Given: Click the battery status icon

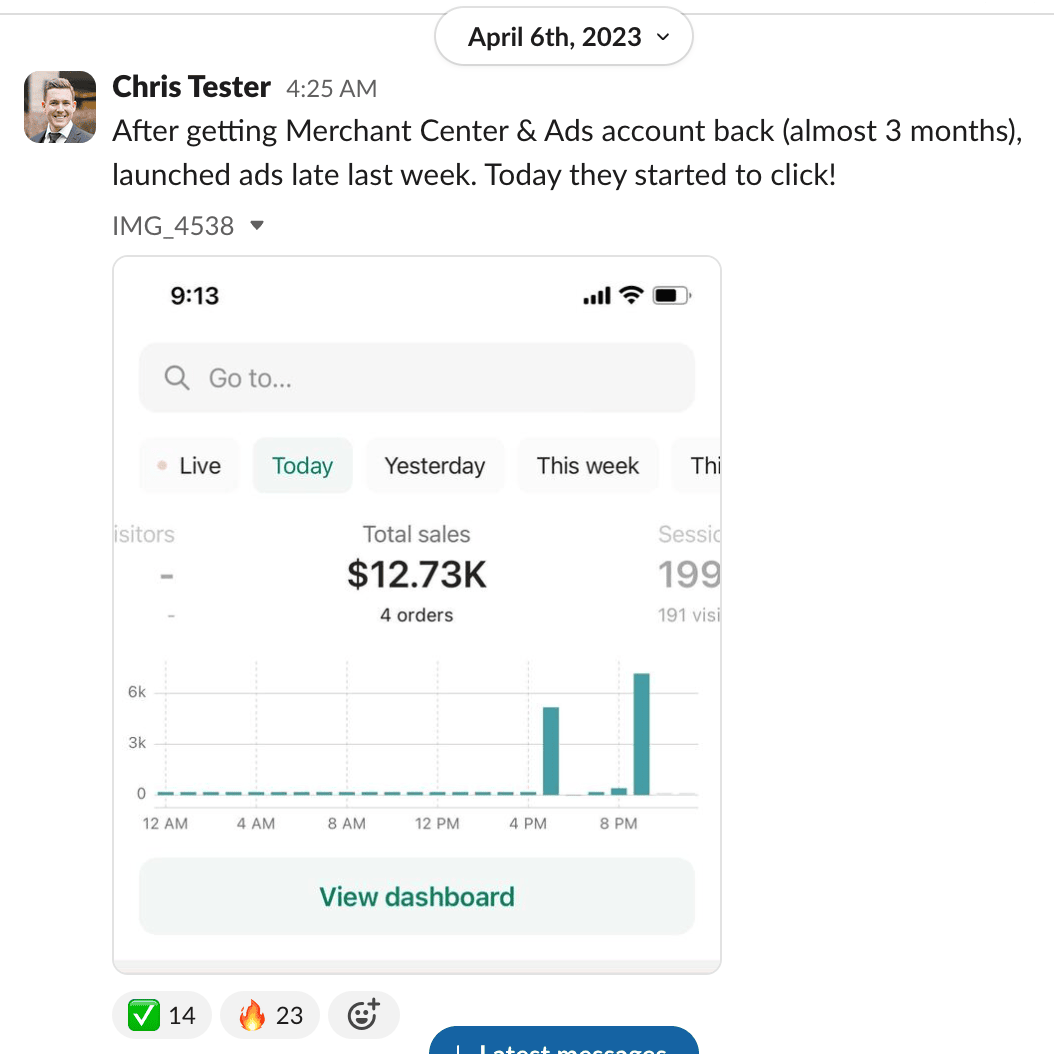Looking at the screenshot, I should tap(668, 296).
